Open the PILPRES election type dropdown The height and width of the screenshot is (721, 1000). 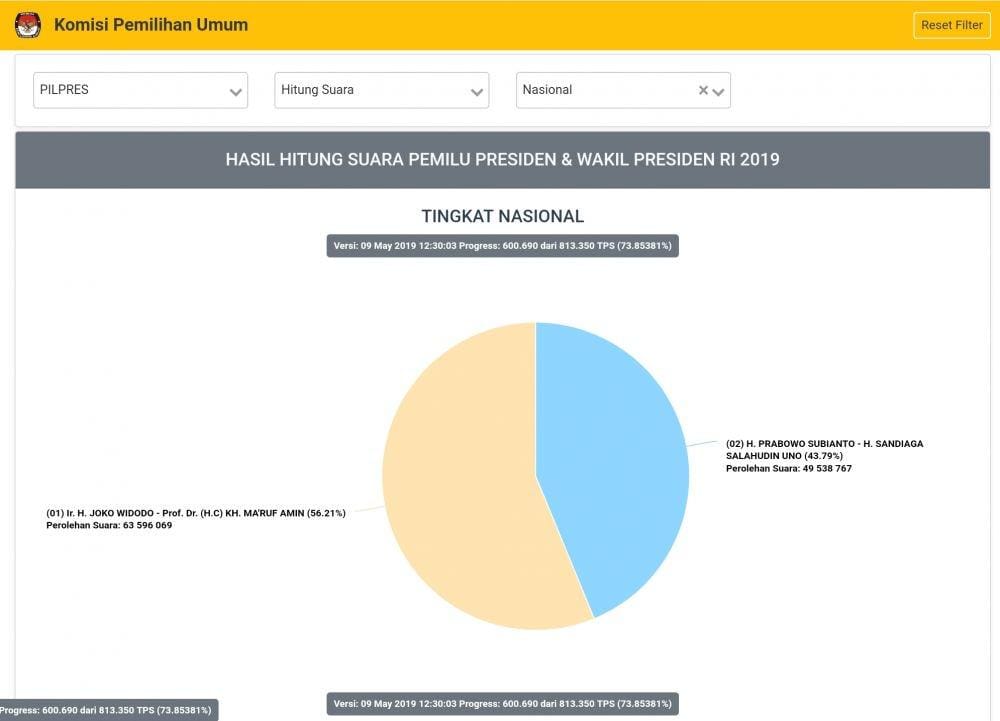140,90
